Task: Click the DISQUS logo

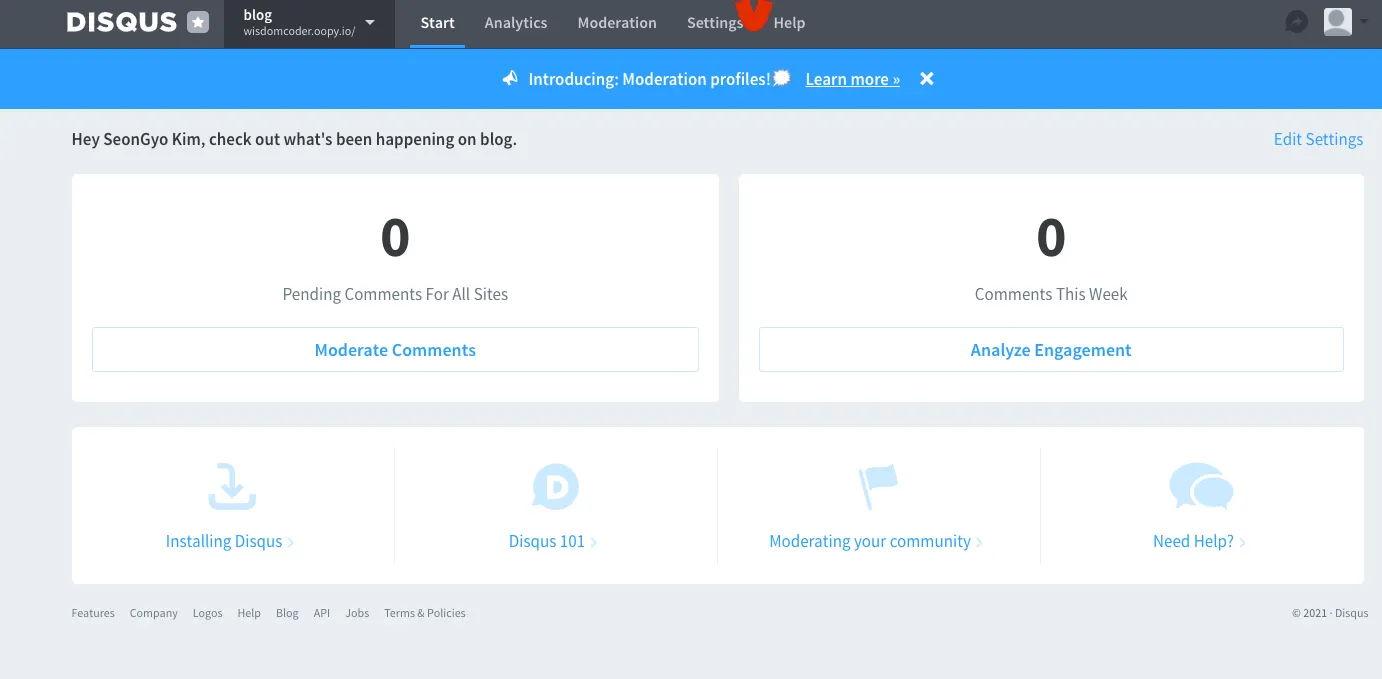Action: pos(121,22)
